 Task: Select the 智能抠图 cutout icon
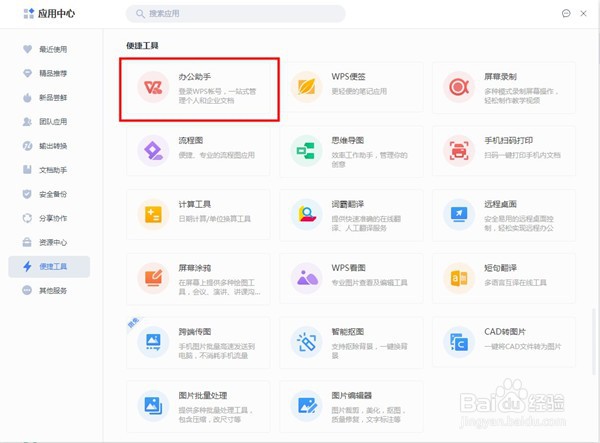click(306, 342)
